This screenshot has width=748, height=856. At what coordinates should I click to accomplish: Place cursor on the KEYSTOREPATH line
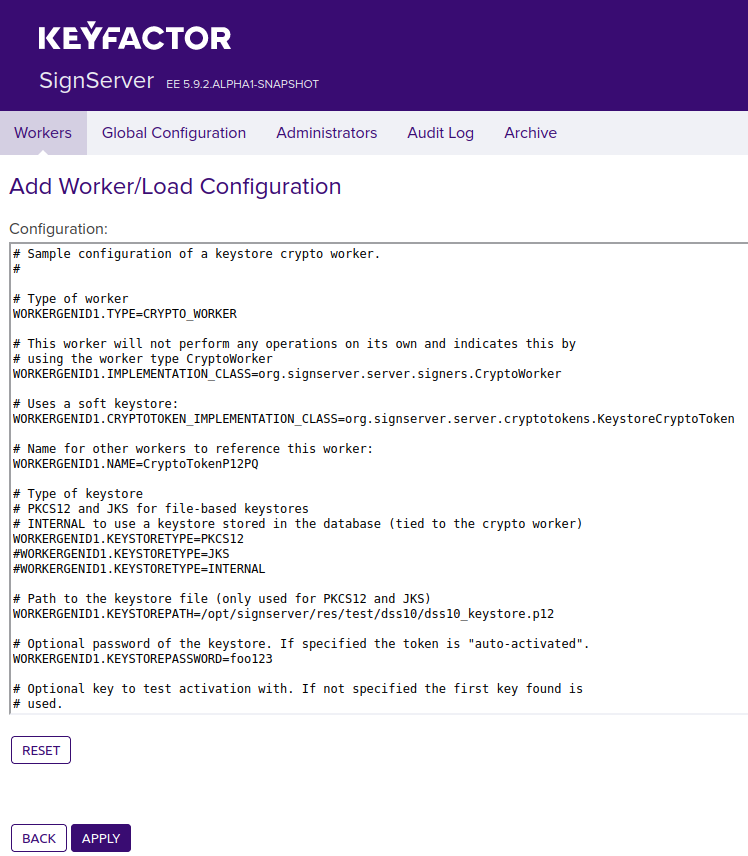[x=283, y=614]
